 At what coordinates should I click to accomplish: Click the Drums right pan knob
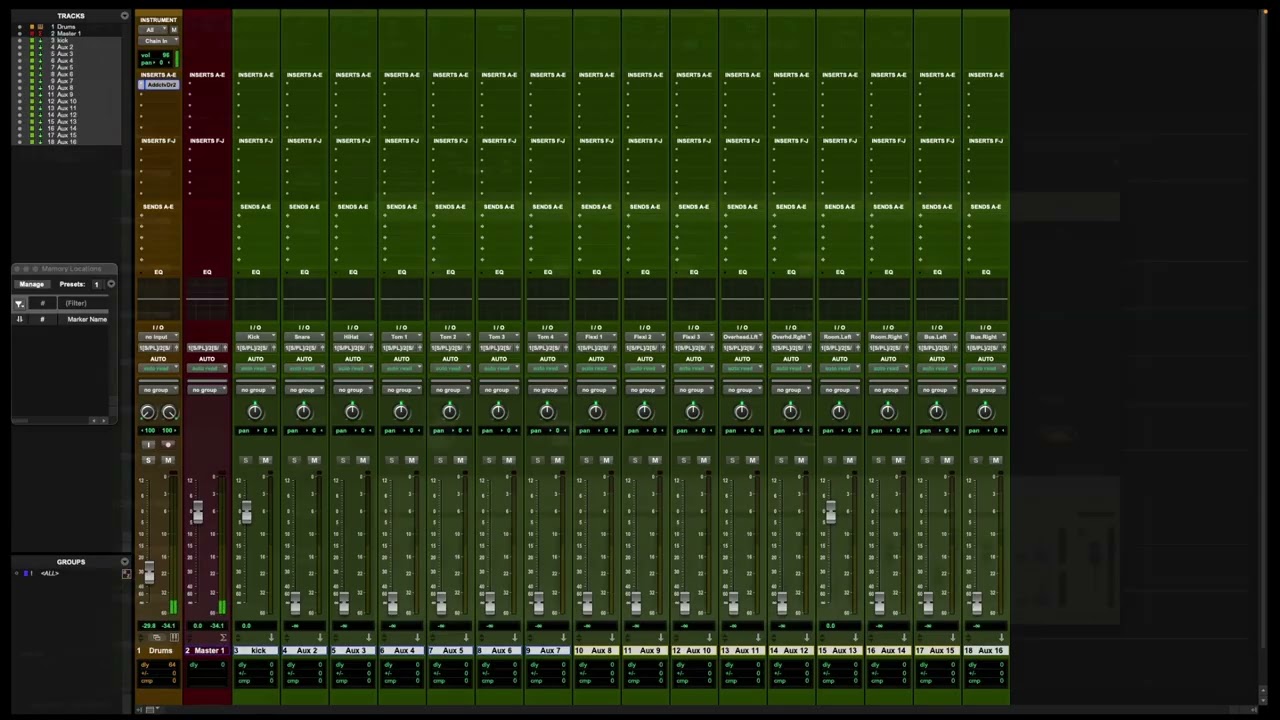169,412
